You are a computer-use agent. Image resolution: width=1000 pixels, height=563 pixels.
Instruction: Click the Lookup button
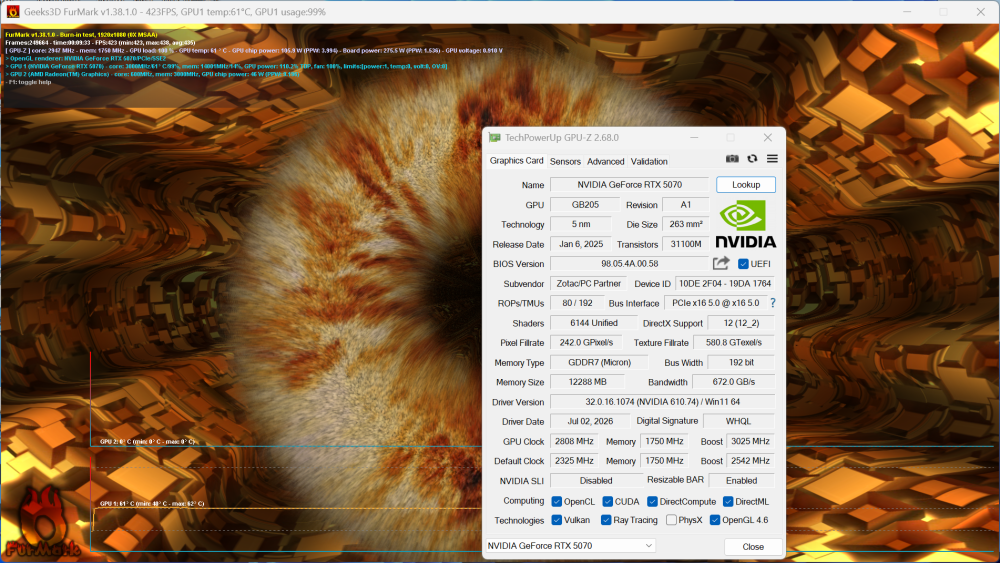746,184
